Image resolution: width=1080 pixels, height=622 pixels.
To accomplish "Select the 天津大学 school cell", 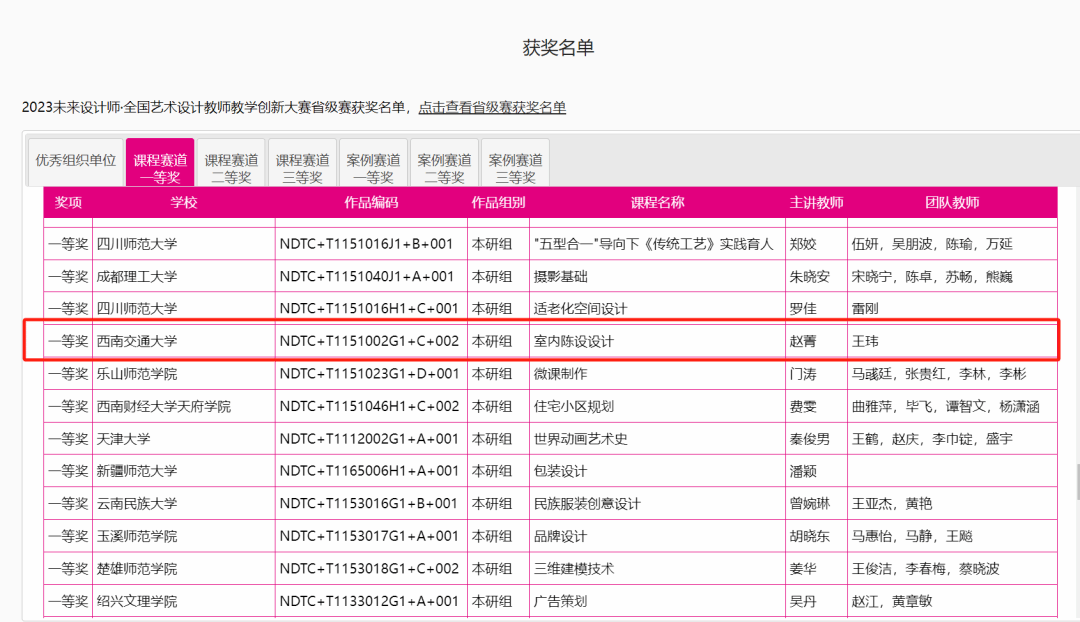I will (184, 439).
